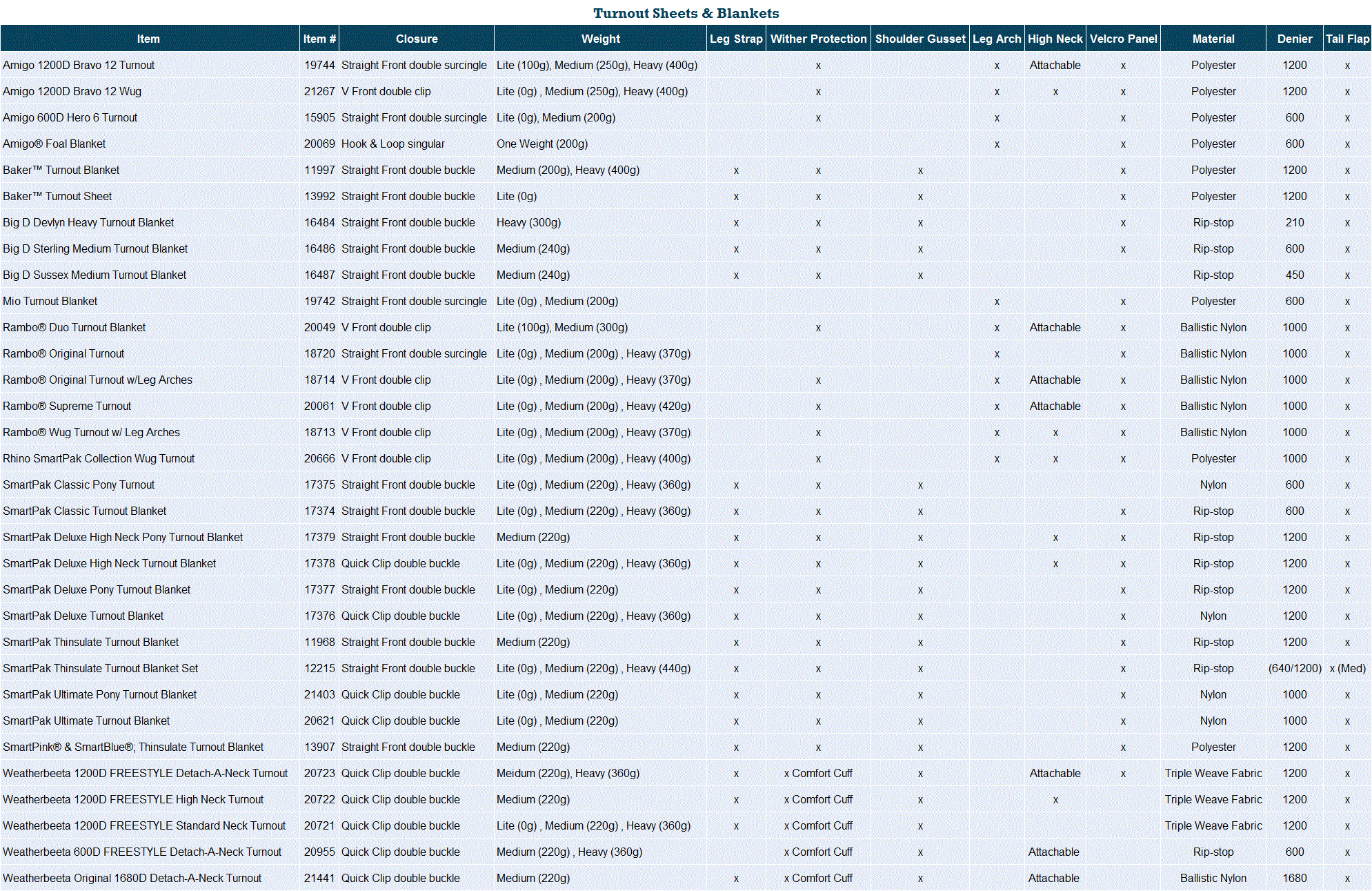Screen dimensions: 1372x891
Task: Select Big D Devlyn Heavy Turnout Blanket
Action: click(x=88, y=222)
